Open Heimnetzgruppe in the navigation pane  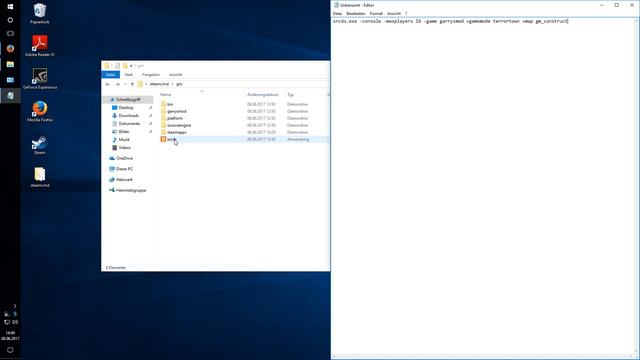point(131,190)
